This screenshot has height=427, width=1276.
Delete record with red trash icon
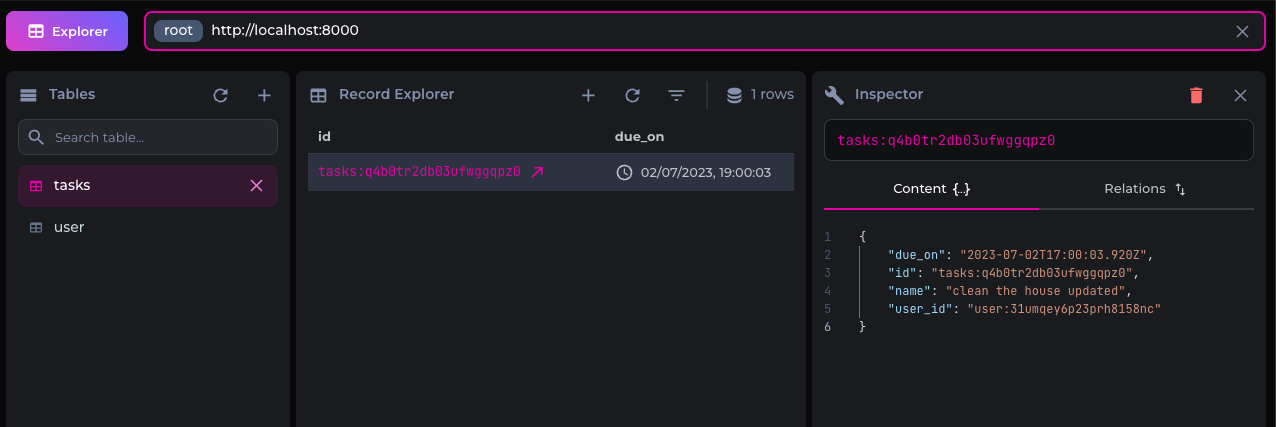[x=1196, y=95]
